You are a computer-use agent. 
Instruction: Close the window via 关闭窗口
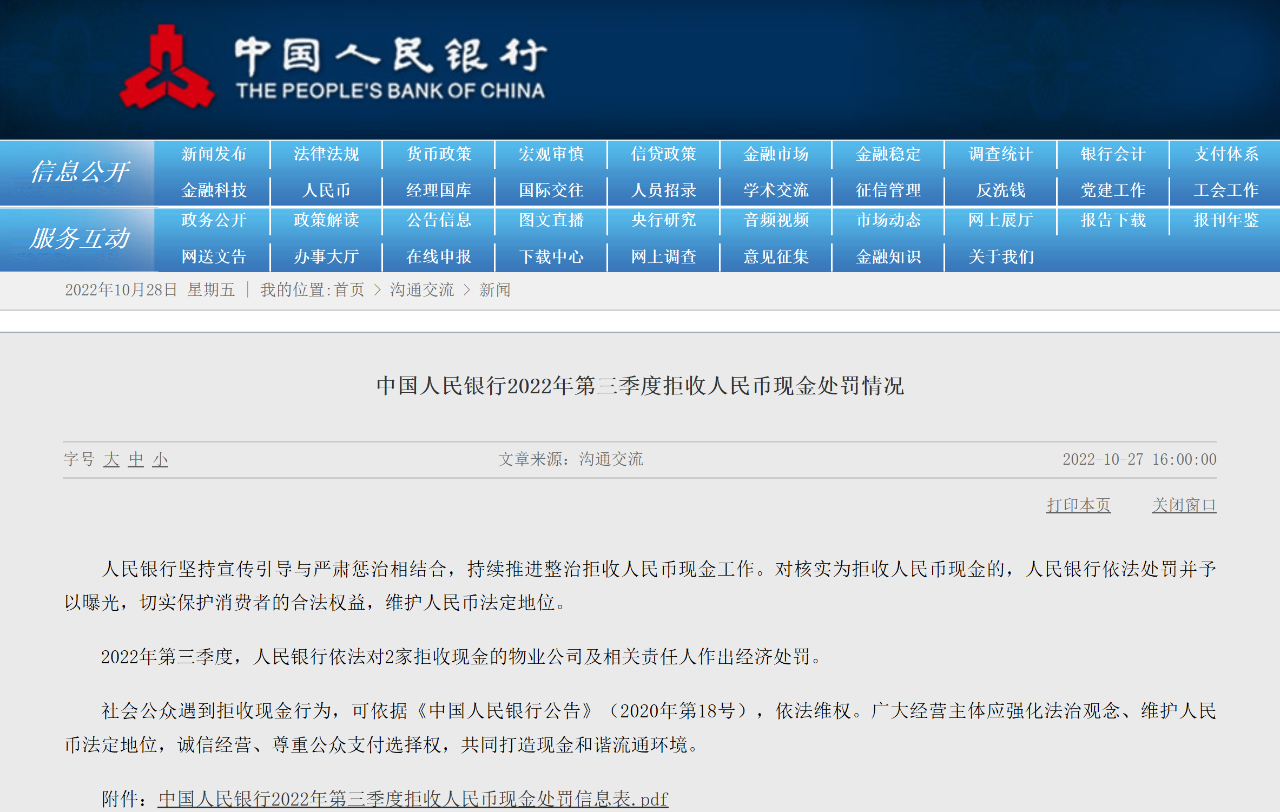tap(1184, 506)
